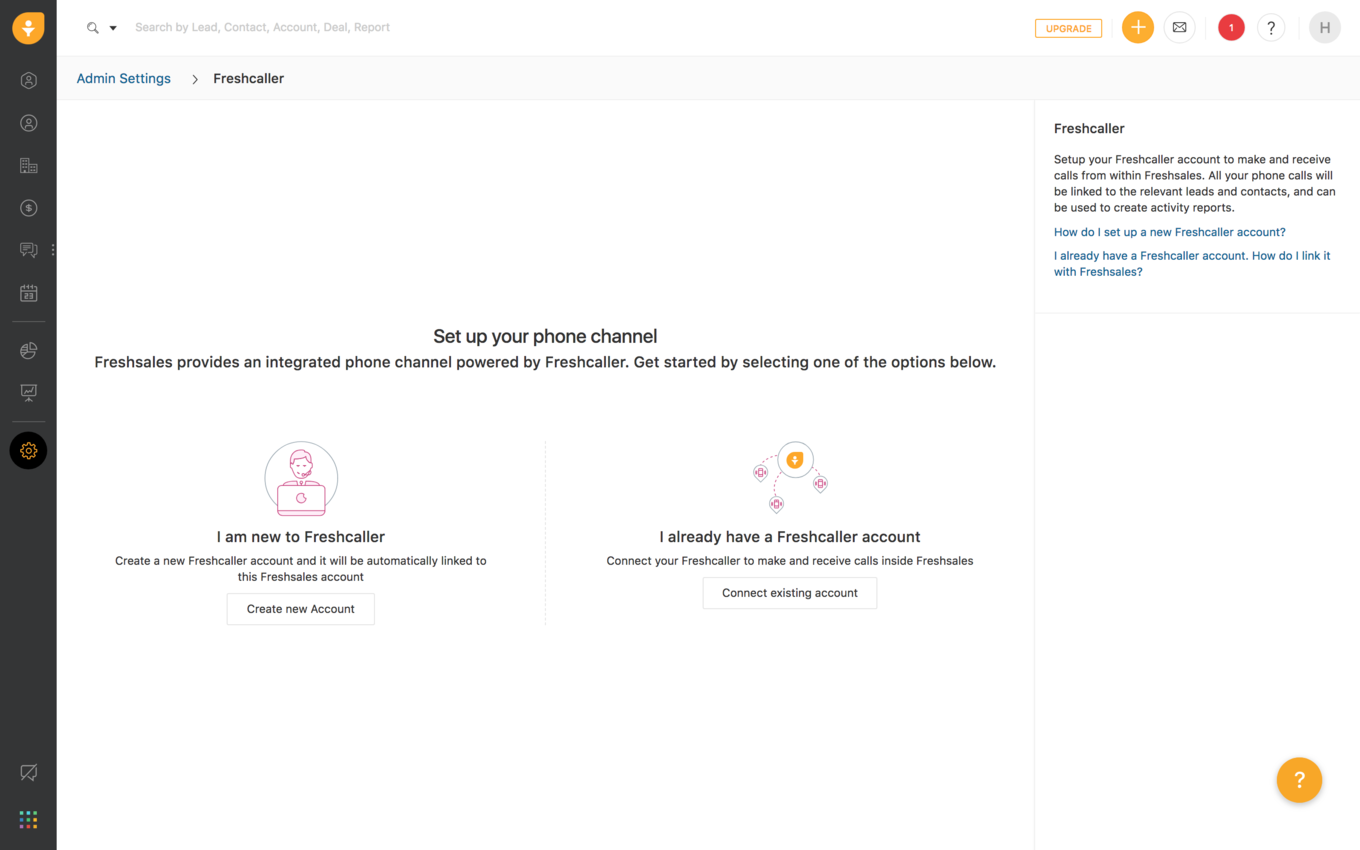Click the UPGRADE button
Screen dimensions: 1360x850
pos(1068,28)
